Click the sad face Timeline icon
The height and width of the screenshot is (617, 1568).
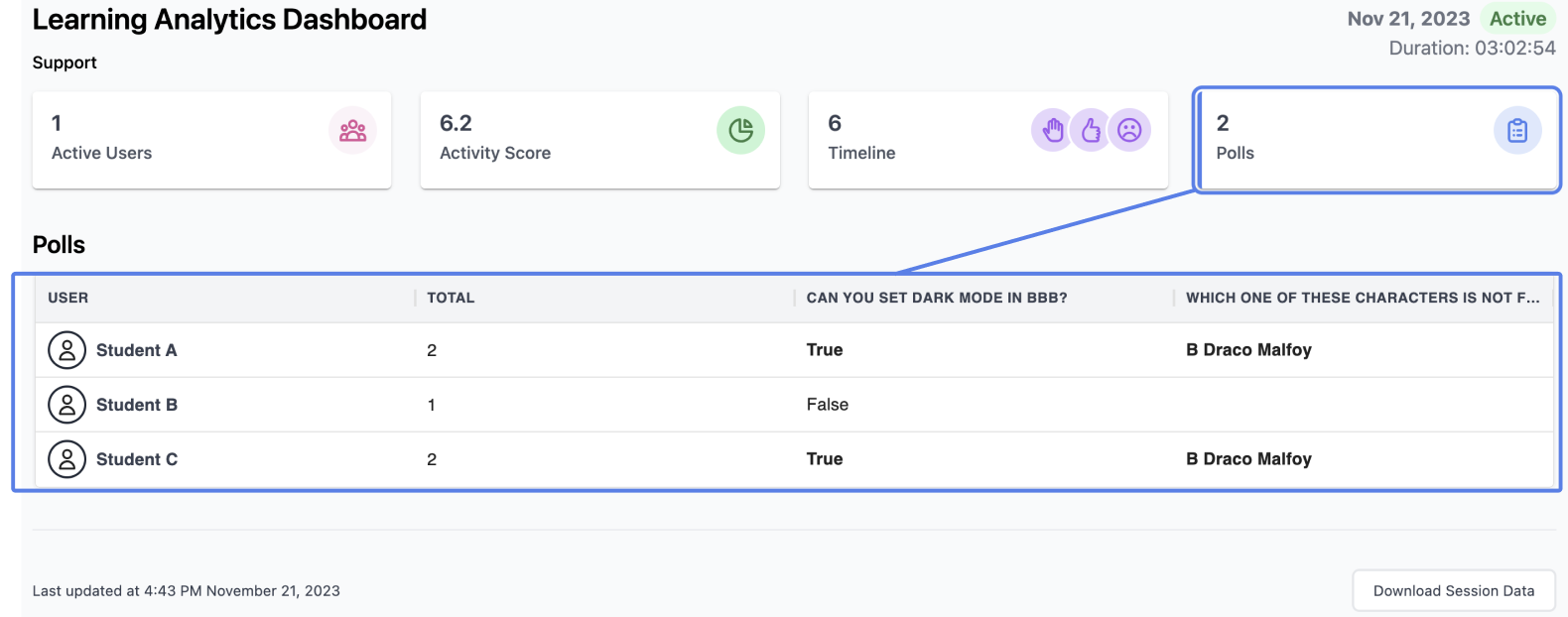pyautogui.click(x=1129, y=130)
